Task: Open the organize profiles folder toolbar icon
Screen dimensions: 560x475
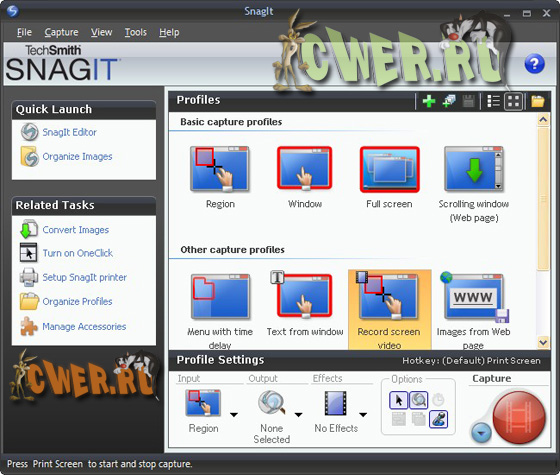Action: [538, 101]
